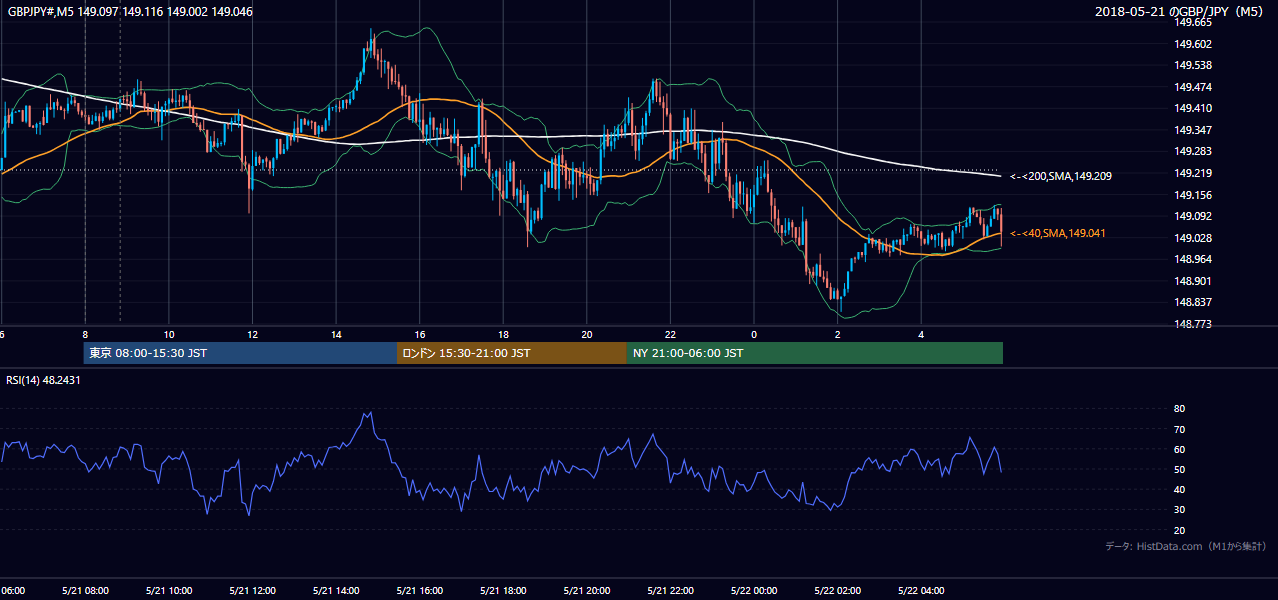Select price axis value 149.219
This screenshot has height=600, width=1278.
(x=1193, y=174)
